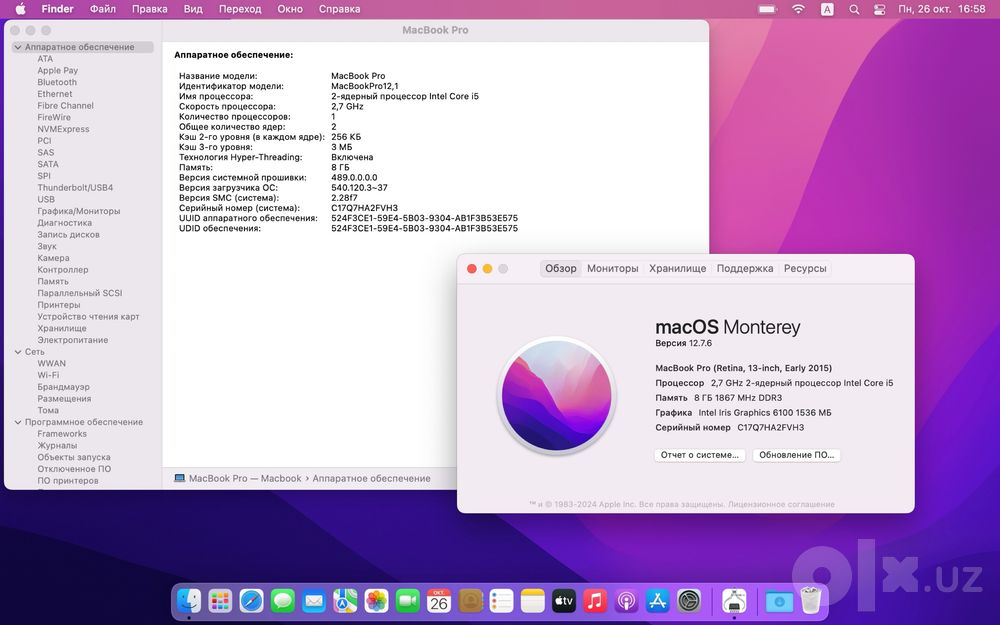Open the Переход menu

[240, 9]
